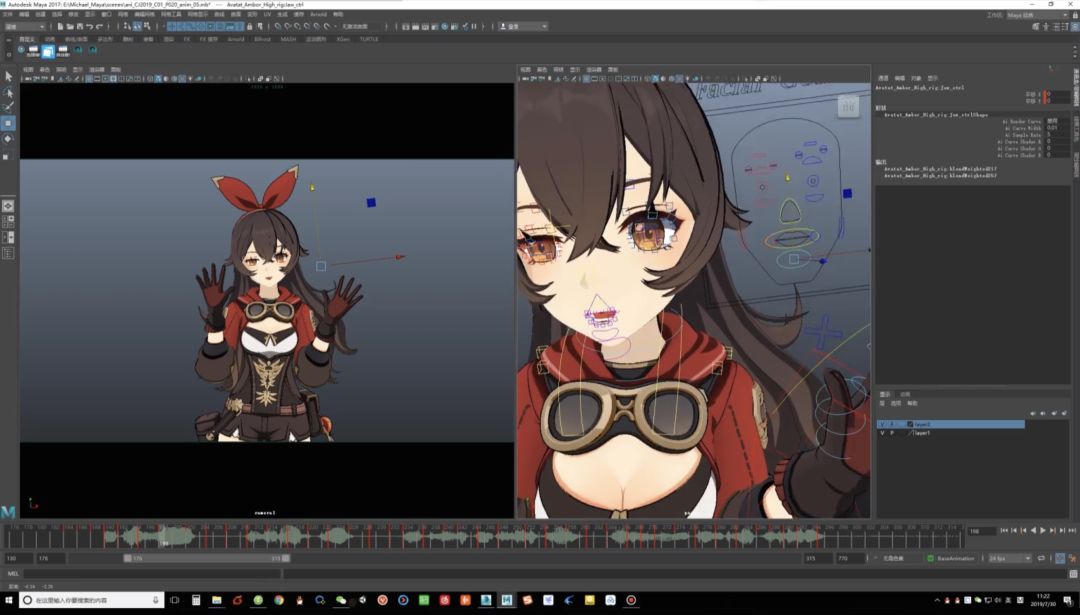Click the paint selection tool in toolbox
The image size is (1080, 615).
click(x=8, y=107)
